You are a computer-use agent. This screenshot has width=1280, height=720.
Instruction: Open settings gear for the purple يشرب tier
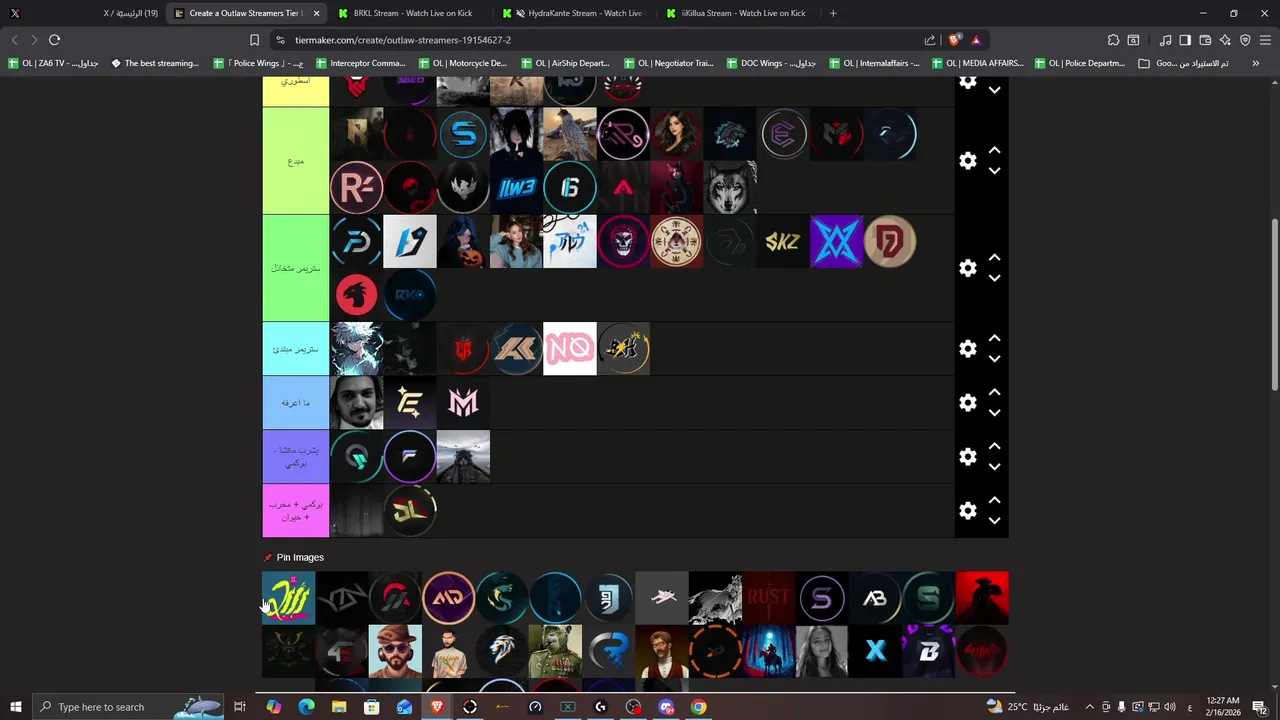pyautogui.click(x=967, y=457)
